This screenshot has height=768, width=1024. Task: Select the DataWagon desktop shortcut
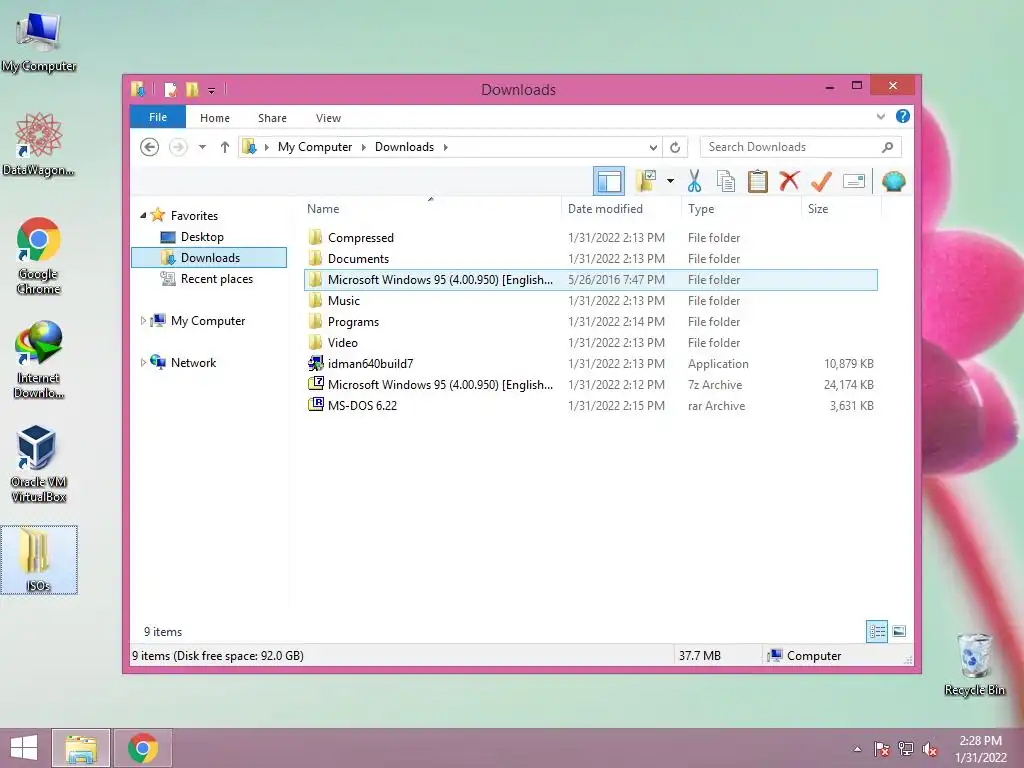point(39,144)
